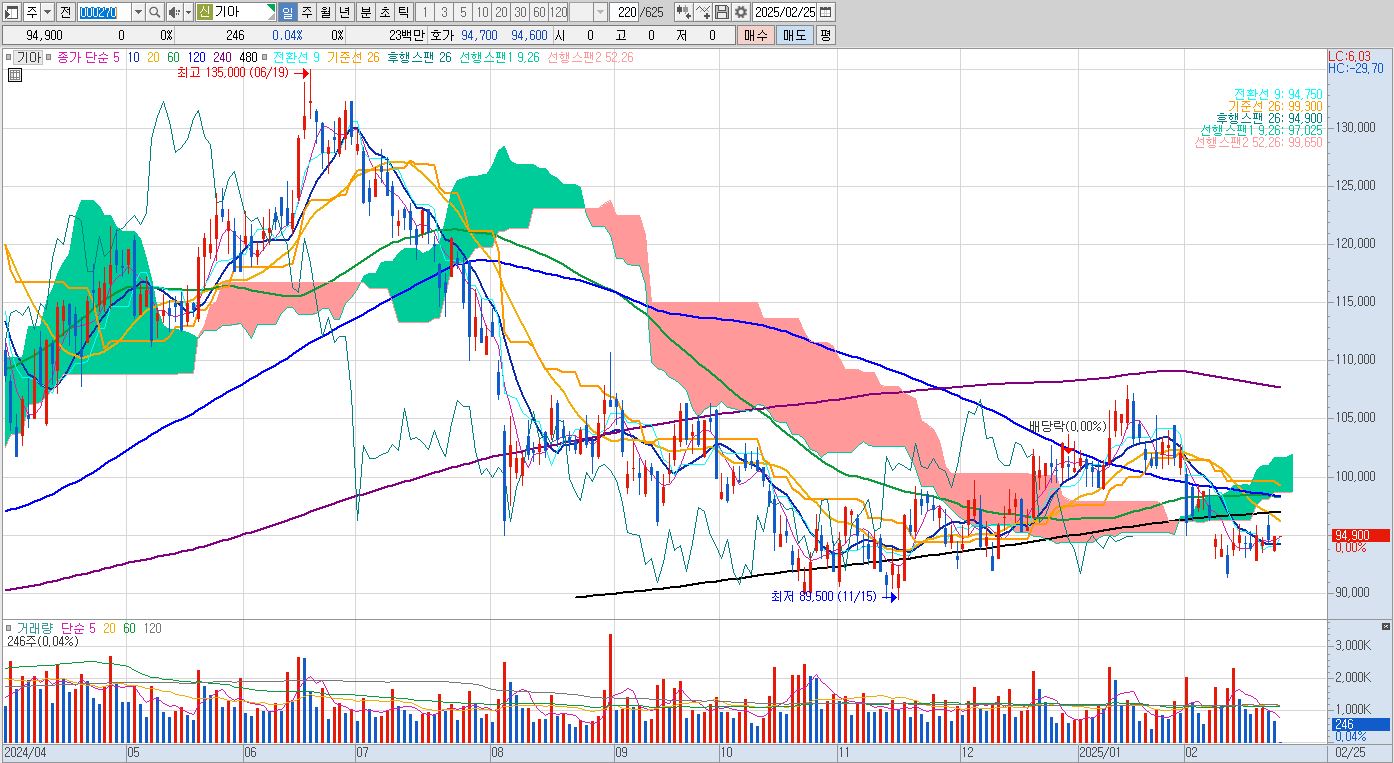This screenshot has height=763, width=1394.
Task: Click the 전 button next to the 주 dropdown
Action: (65, 12)
